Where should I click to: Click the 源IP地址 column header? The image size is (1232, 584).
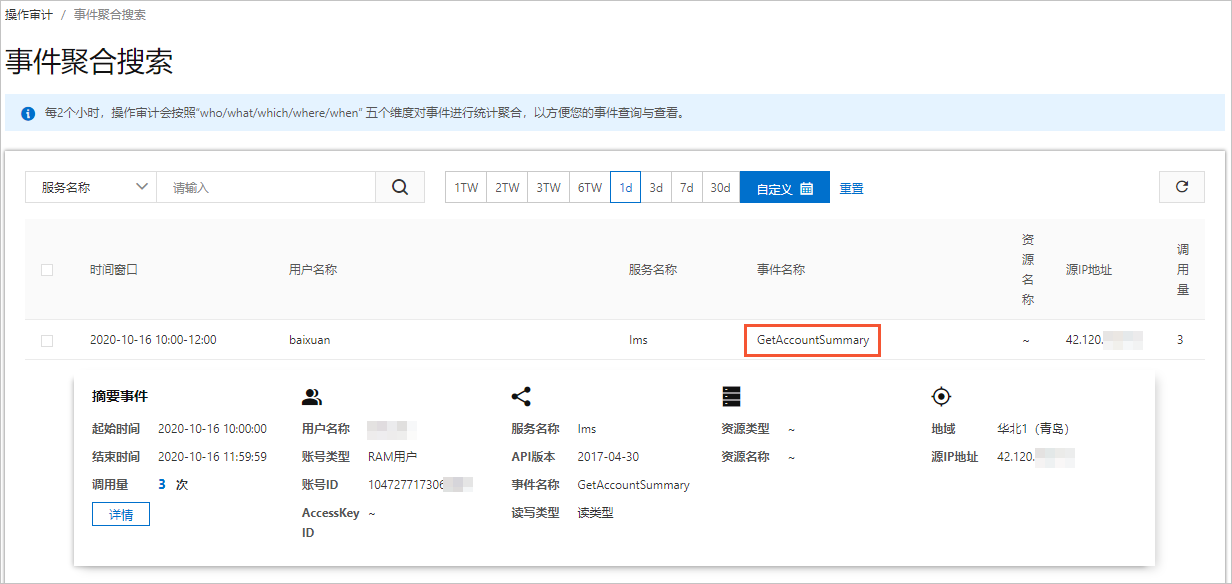[1089, 270]
